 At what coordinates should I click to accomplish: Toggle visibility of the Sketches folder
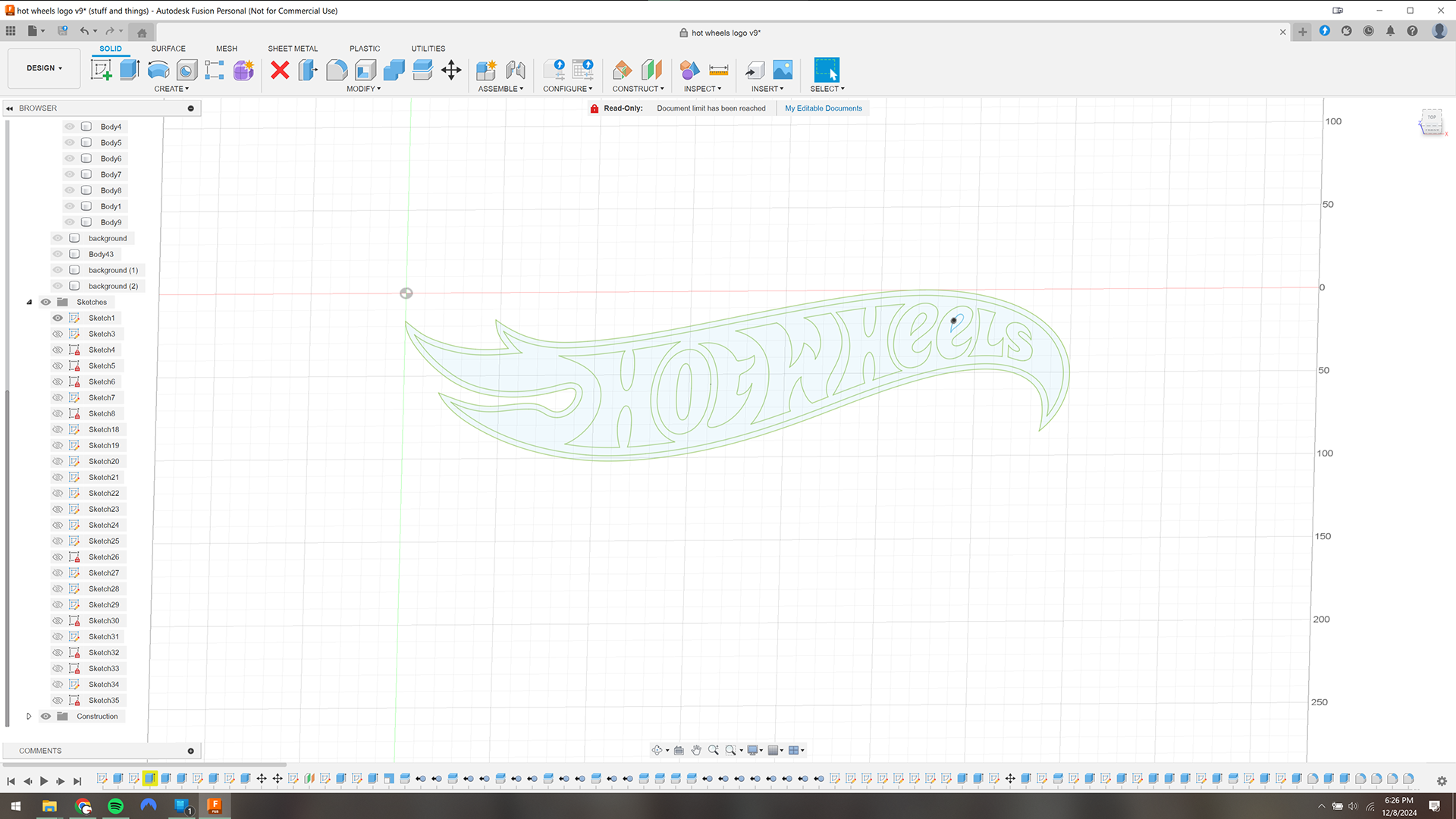(x=45, y=302)
